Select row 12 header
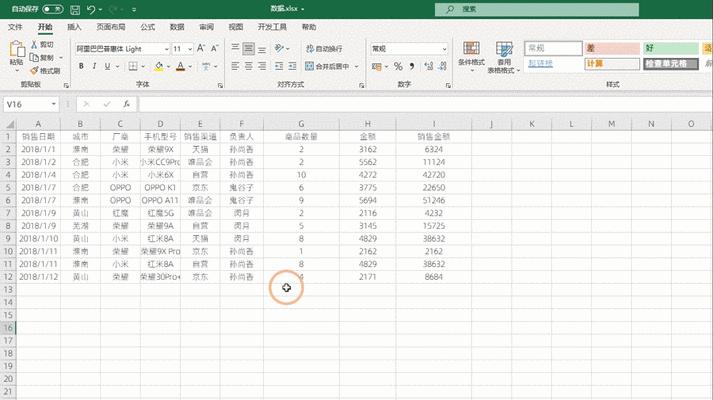Viewport: 713px width, 400px height. [x=8, y=276]
